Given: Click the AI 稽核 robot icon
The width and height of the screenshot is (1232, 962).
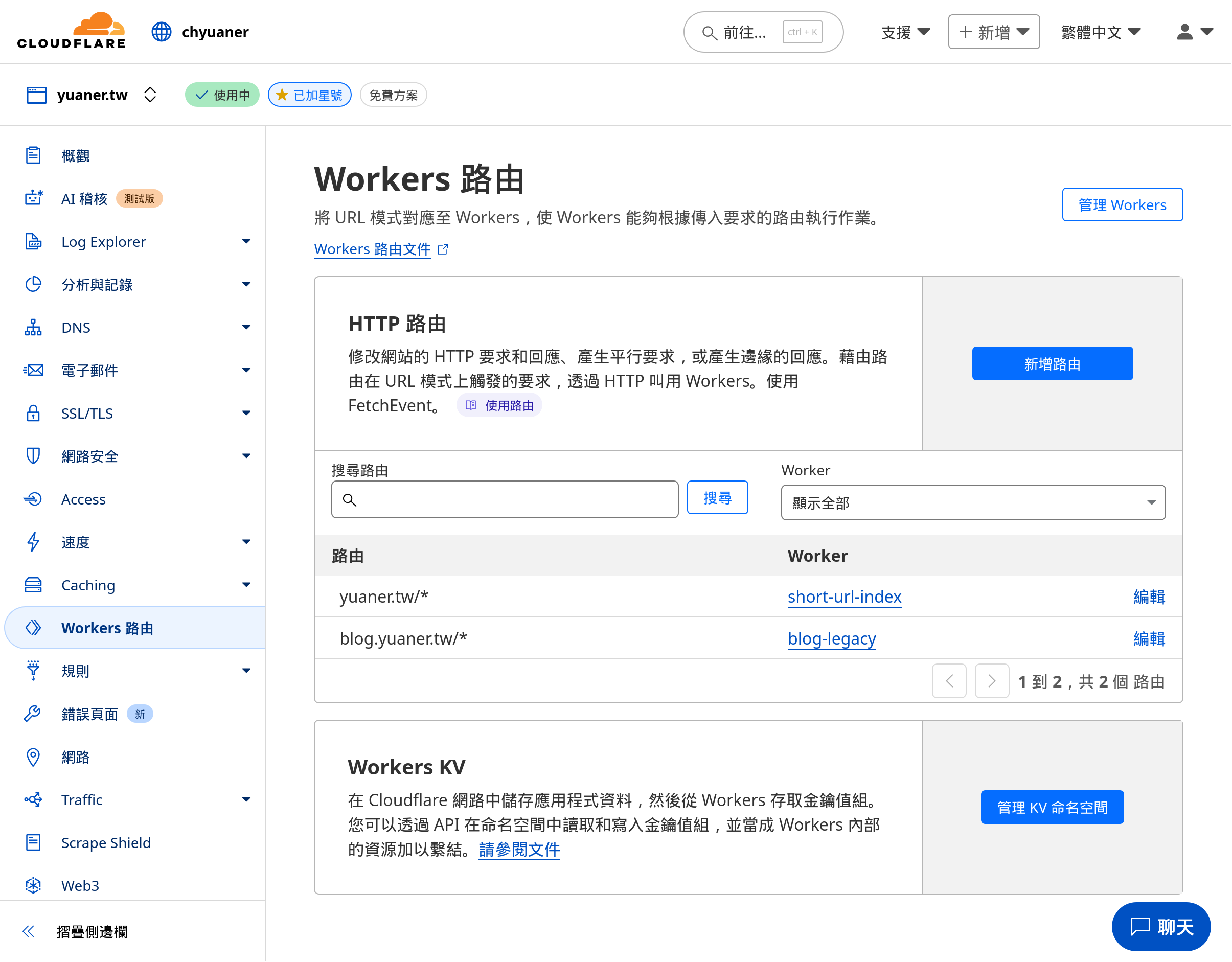Looking at the screenshot, I should (x=33, y=198).
